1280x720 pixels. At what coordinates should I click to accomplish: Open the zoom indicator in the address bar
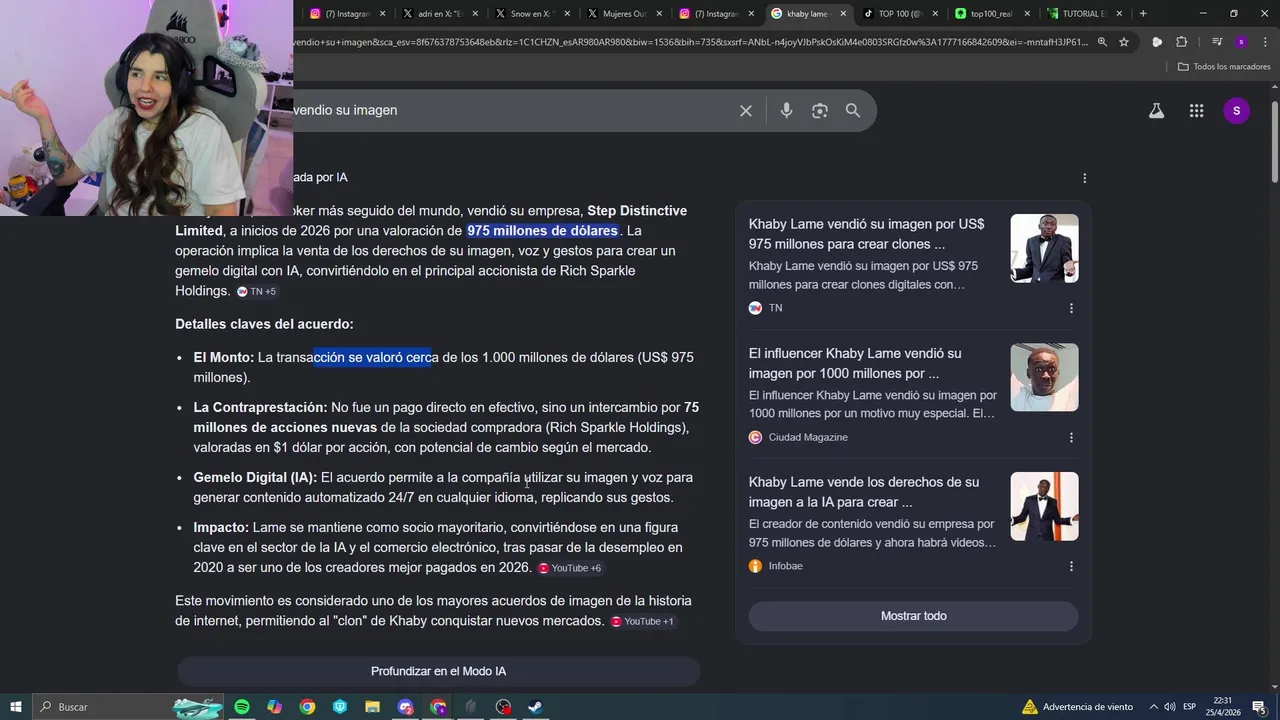[1102, 42]
